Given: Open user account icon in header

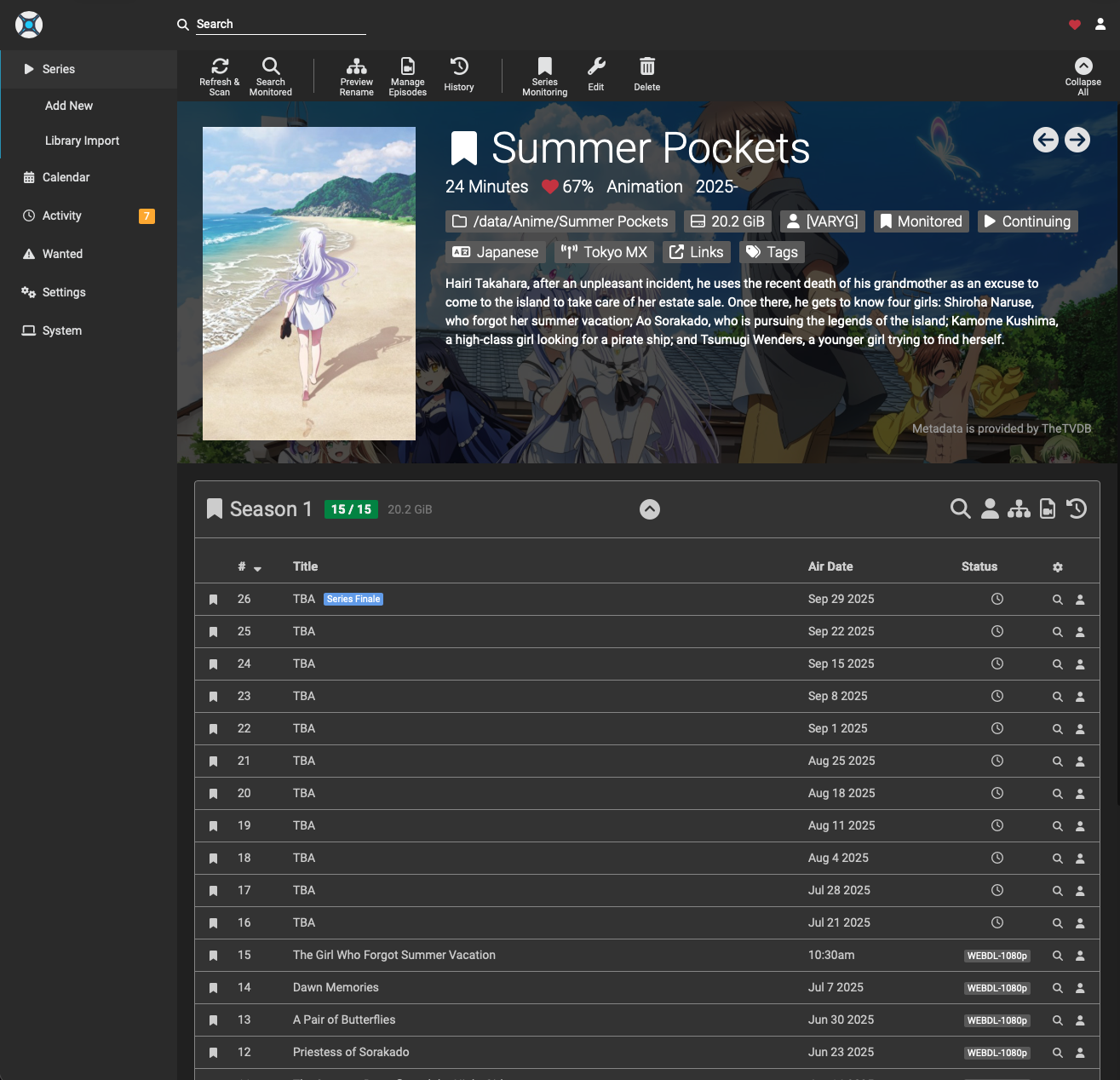Looking at the screenshot, I should click(x=1100, y=25).
